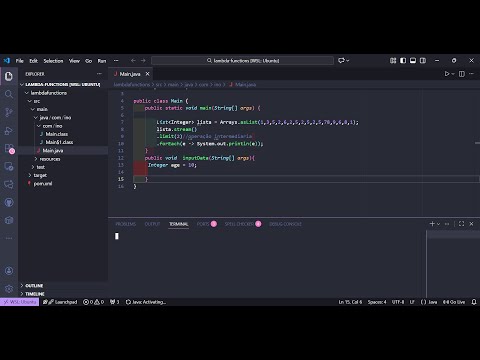480x360 pixels.
Task: Switch to the OUTPUT panel tab
Action: click(x=152, y=224)
